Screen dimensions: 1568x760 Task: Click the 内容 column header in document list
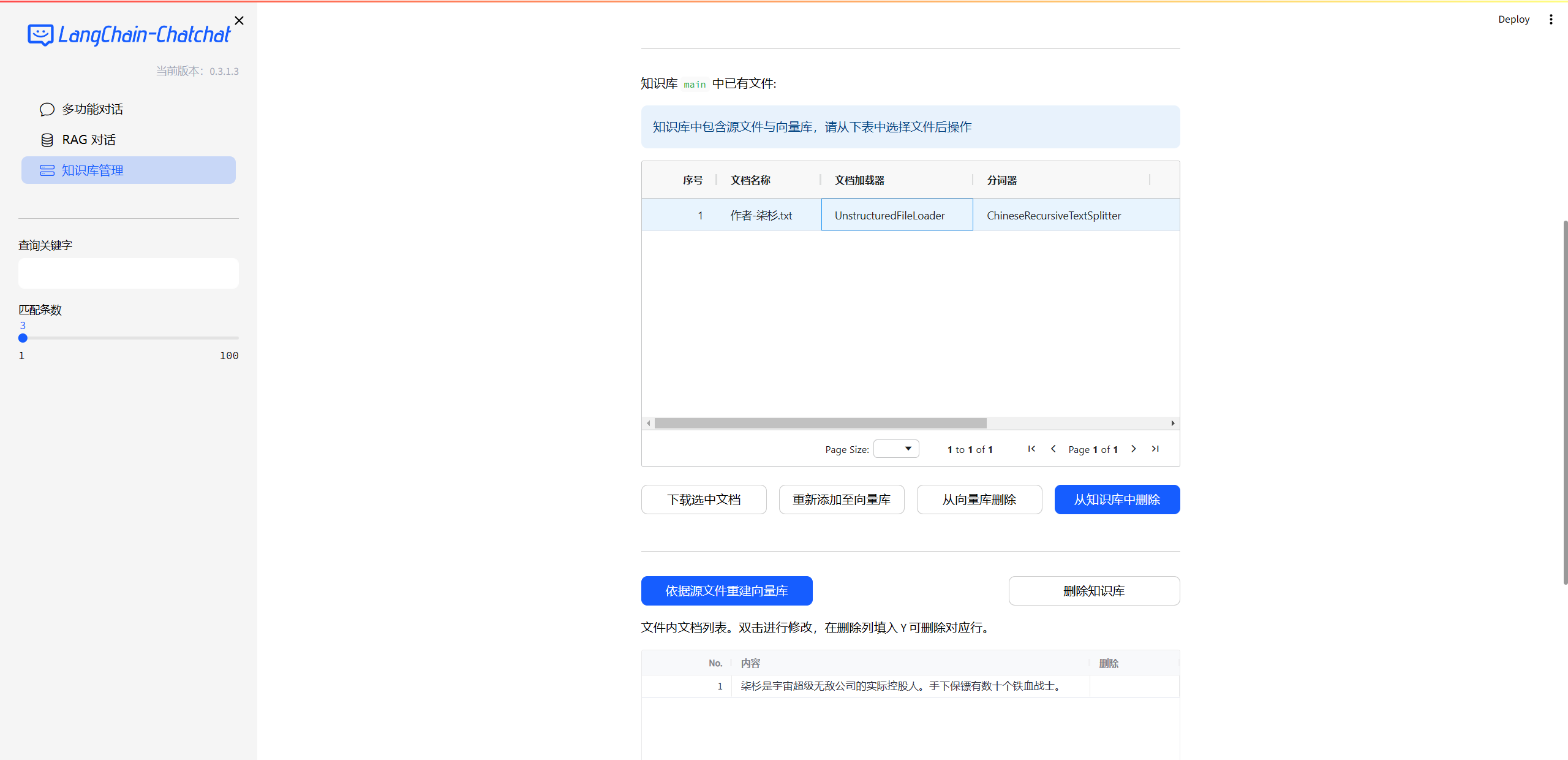coord(910,664)
